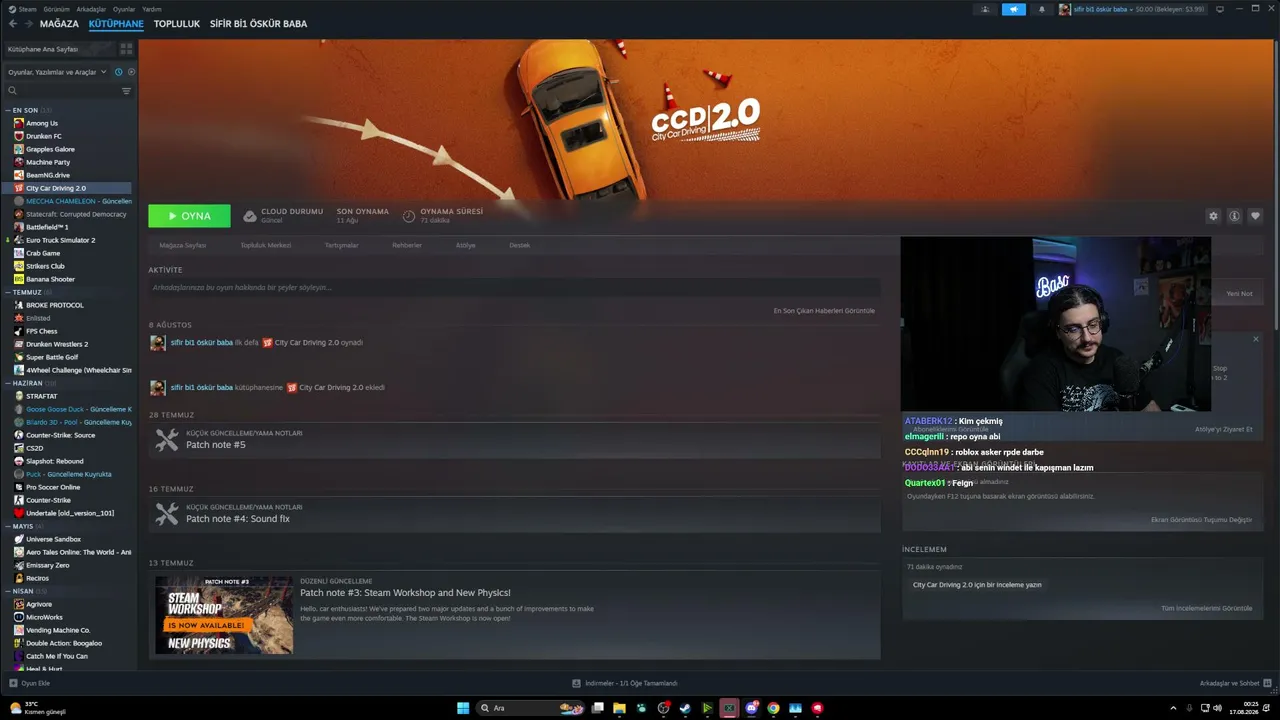Open the Rehberler link

coord(407,245)
